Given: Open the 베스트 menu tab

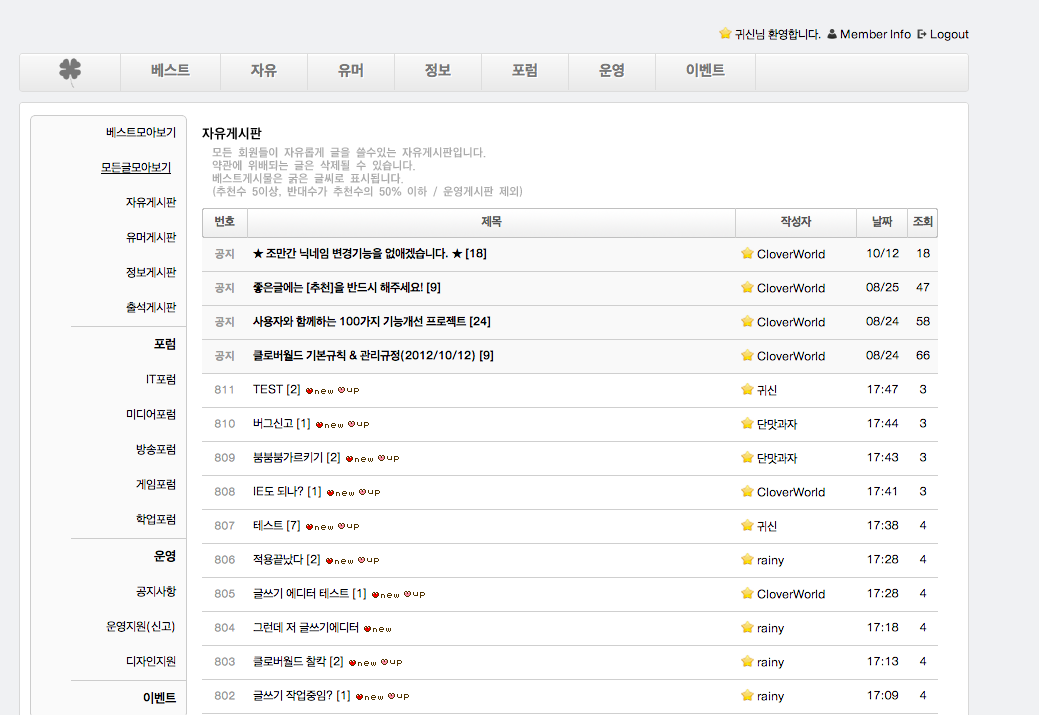Looking at the screenshot, I should pyautogui.click(x=170, y=71).
